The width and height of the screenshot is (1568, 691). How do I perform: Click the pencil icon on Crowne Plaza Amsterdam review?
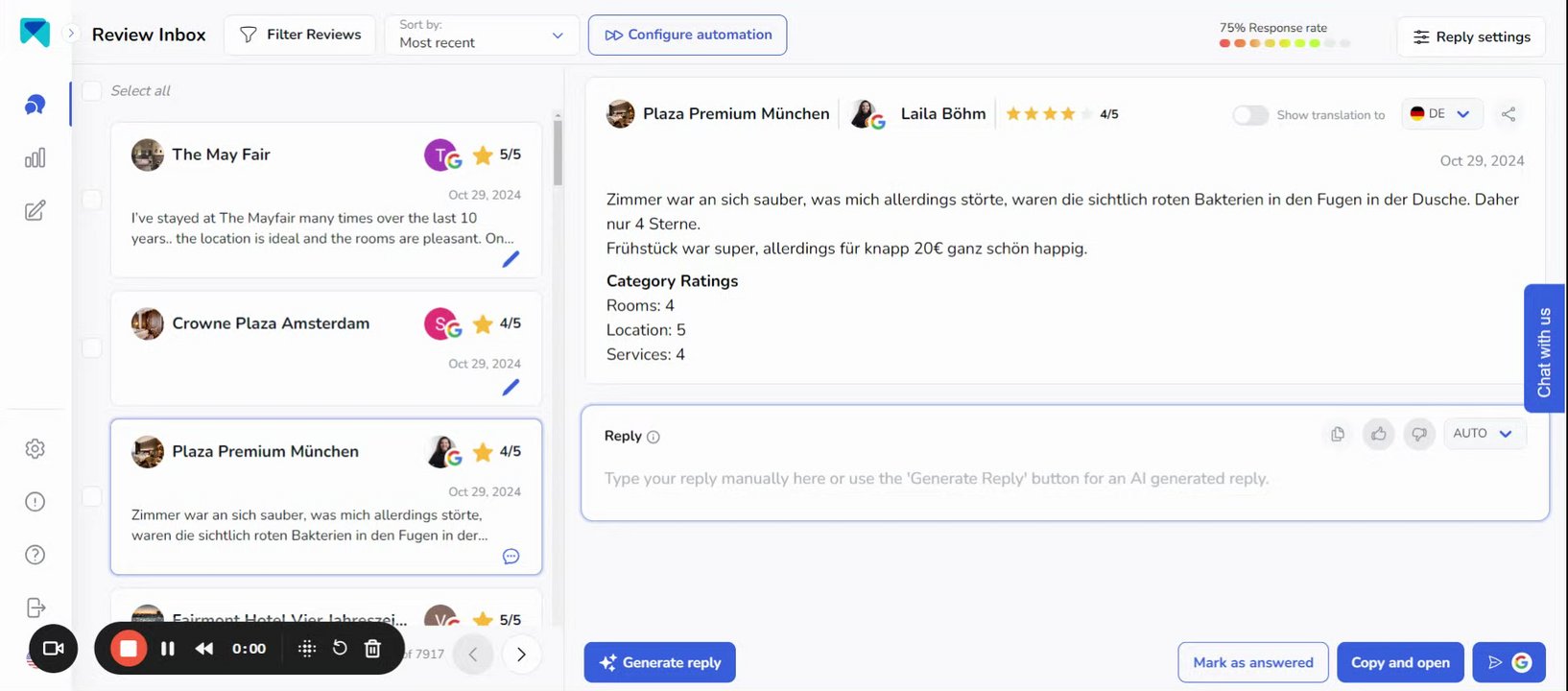click(511, 387)
